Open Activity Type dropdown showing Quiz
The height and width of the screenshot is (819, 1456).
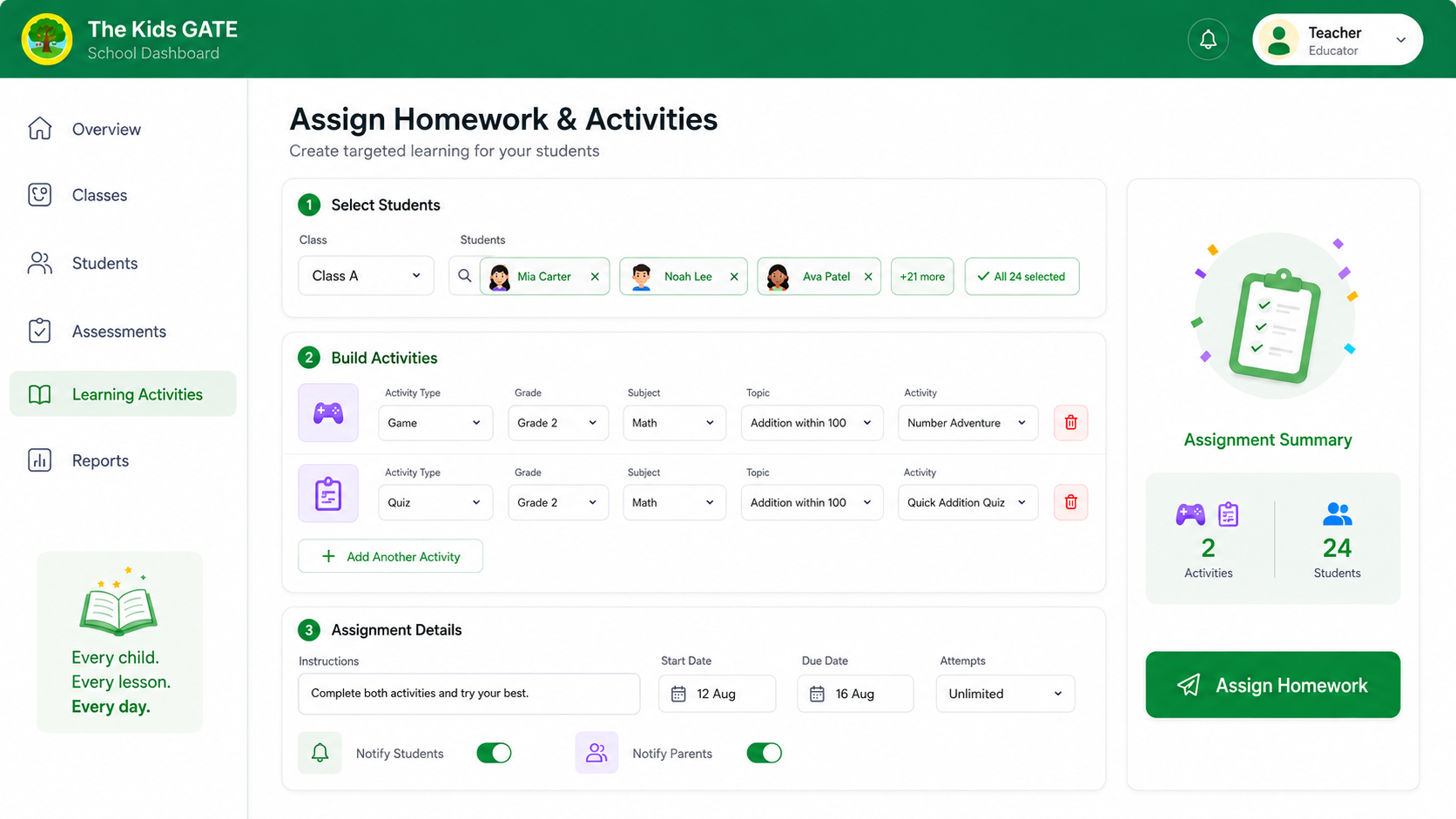pos(435,502)
